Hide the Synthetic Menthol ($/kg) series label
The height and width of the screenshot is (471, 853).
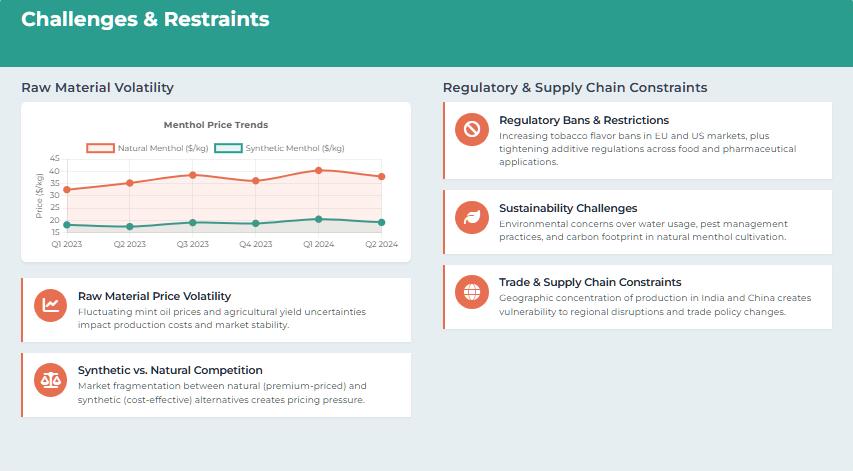(294, 148)
